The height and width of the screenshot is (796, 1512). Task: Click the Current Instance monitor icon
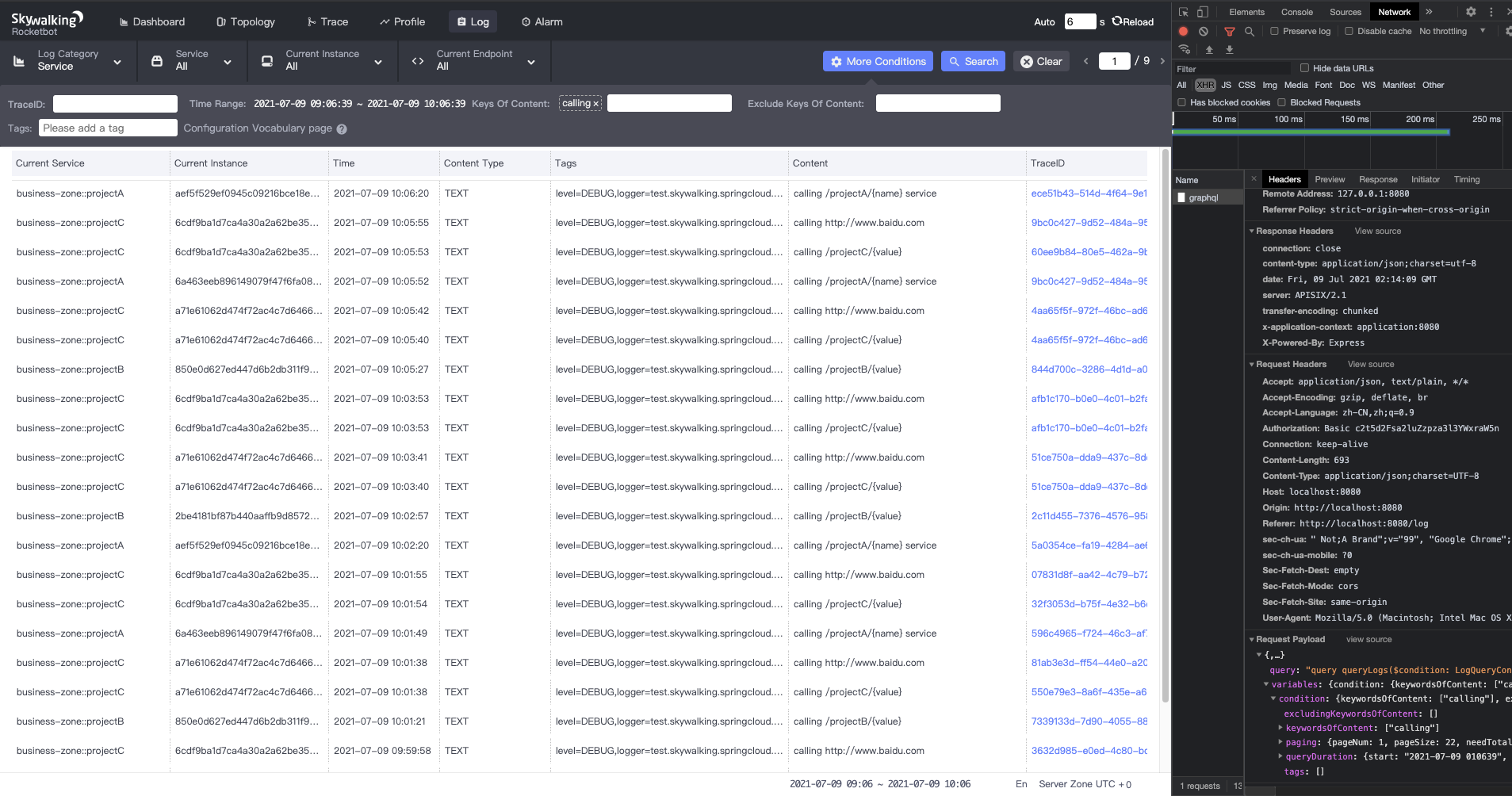(267, 61)
